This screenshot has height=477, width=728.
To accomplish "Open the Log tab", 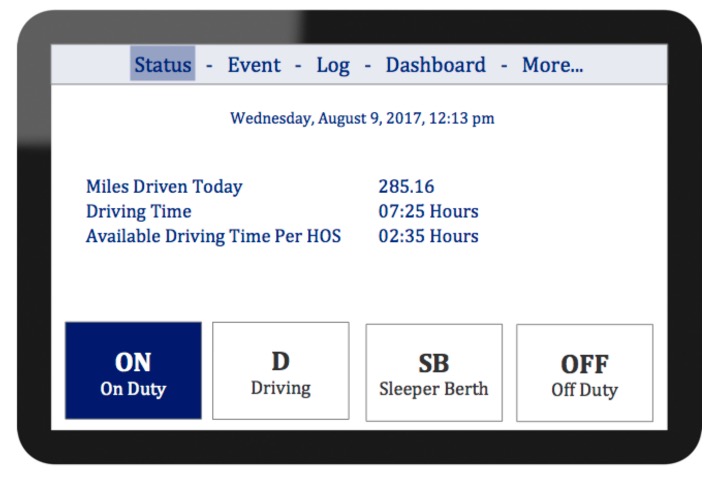I will [333, 65].
